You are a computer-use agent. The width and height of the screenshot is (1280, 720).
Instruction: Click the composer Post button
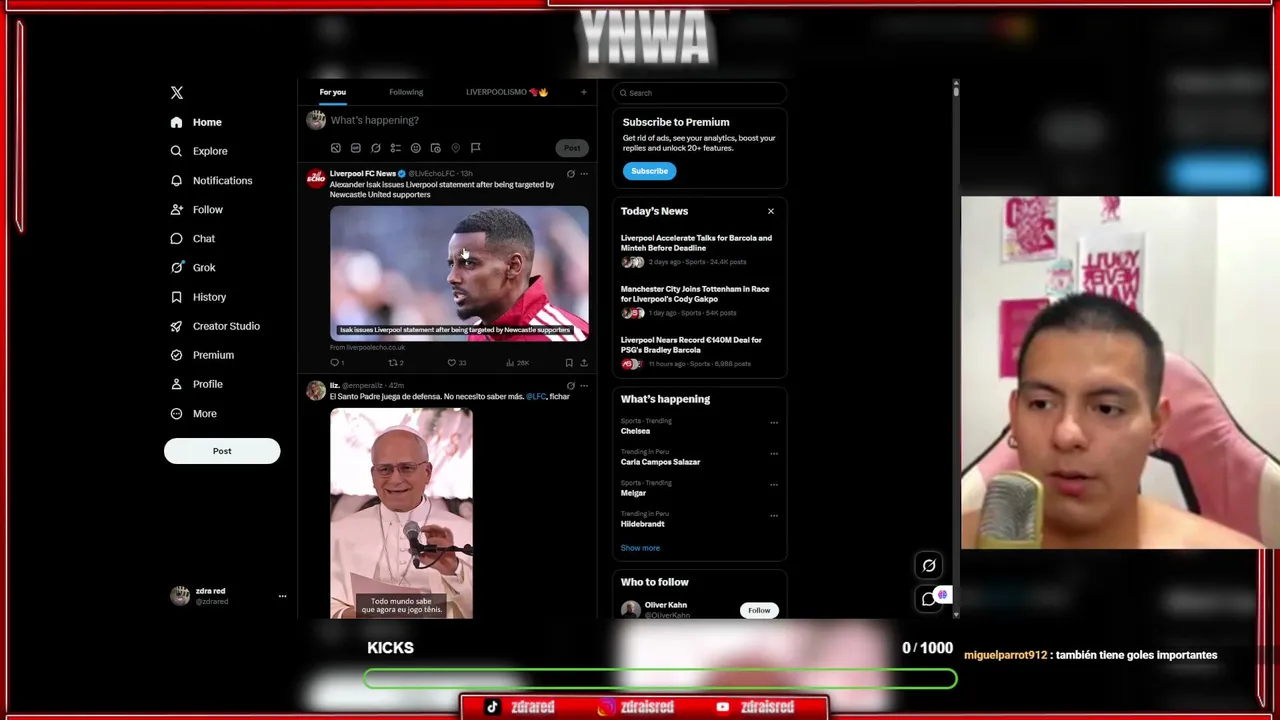point(572,148)
